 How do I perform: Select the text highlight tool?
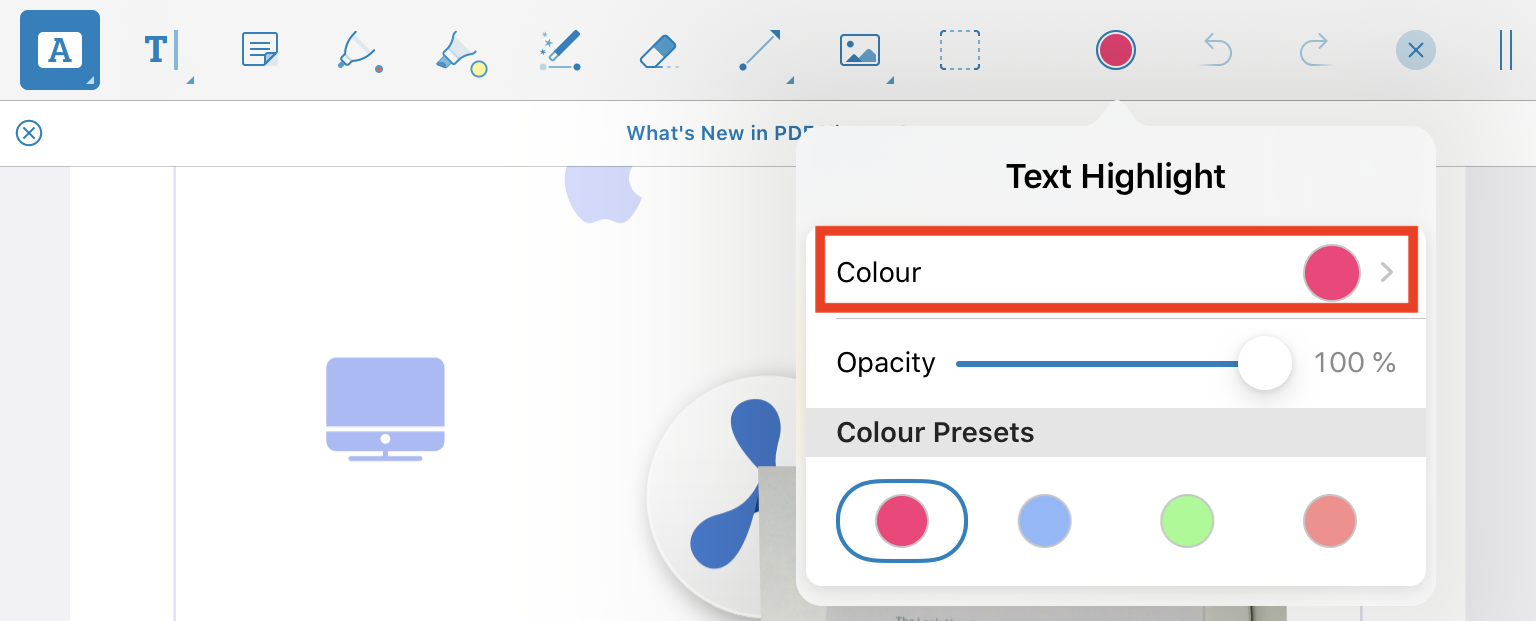60,50
